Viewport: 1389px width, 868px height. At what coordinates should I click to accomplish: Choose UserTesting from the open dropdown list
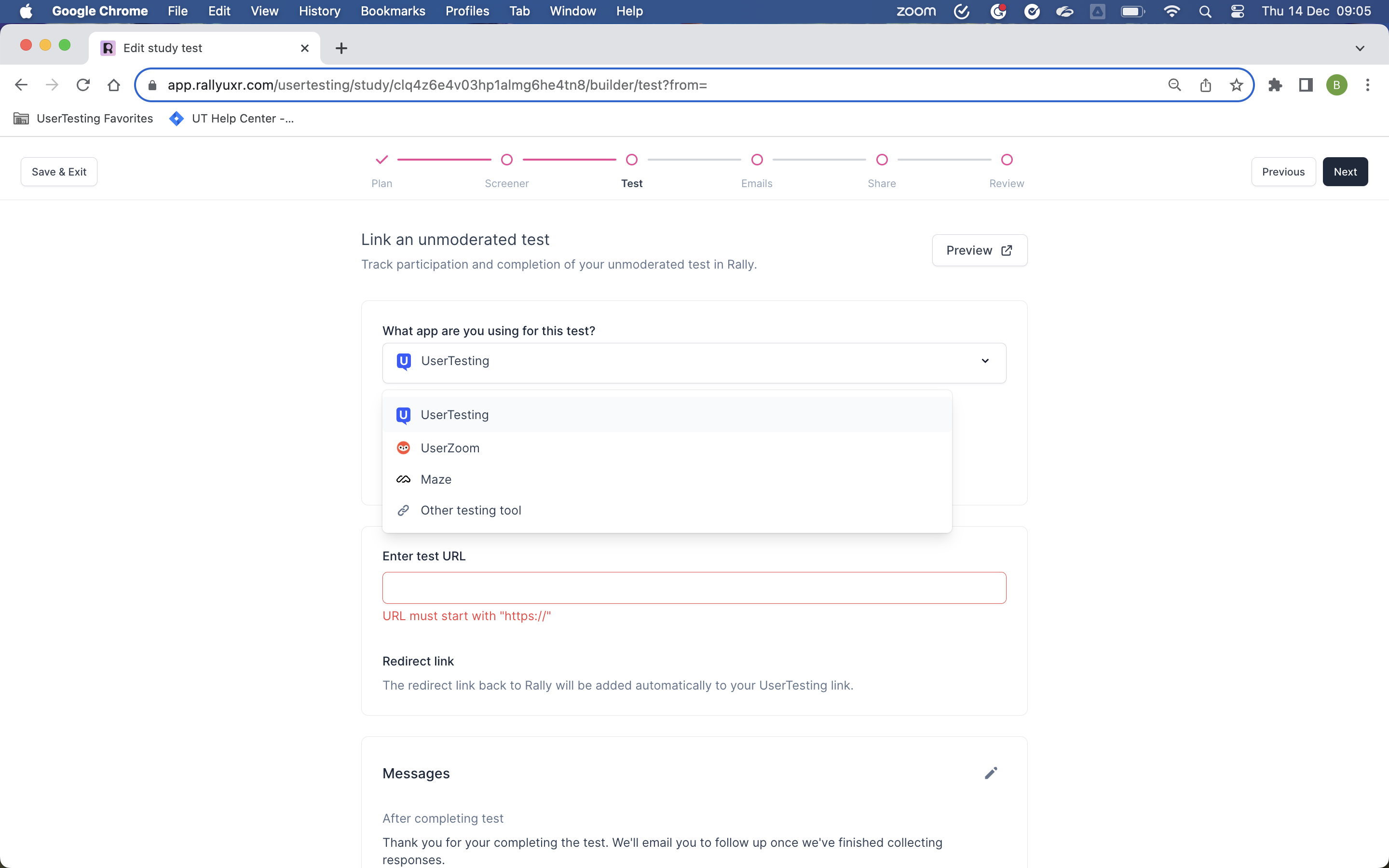(455, 415)
